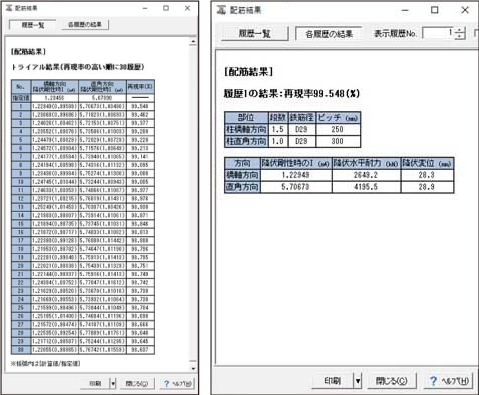Image resolution: width=479 pixels, height=395 pixels.
Task: Select the 各履歴の結果 tab in the left window
Action: tap(85, 25)
